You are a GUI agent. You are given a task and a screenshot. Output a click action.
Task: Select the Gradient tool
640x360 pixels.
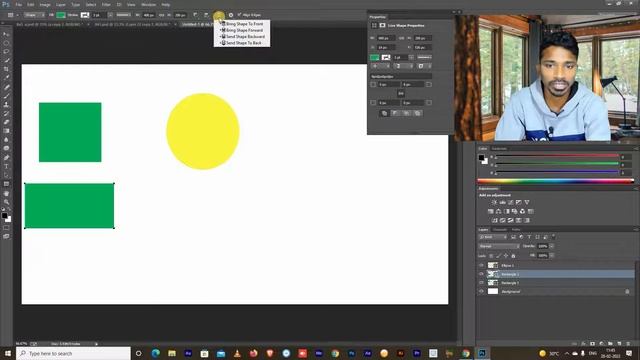click(6, 131)
